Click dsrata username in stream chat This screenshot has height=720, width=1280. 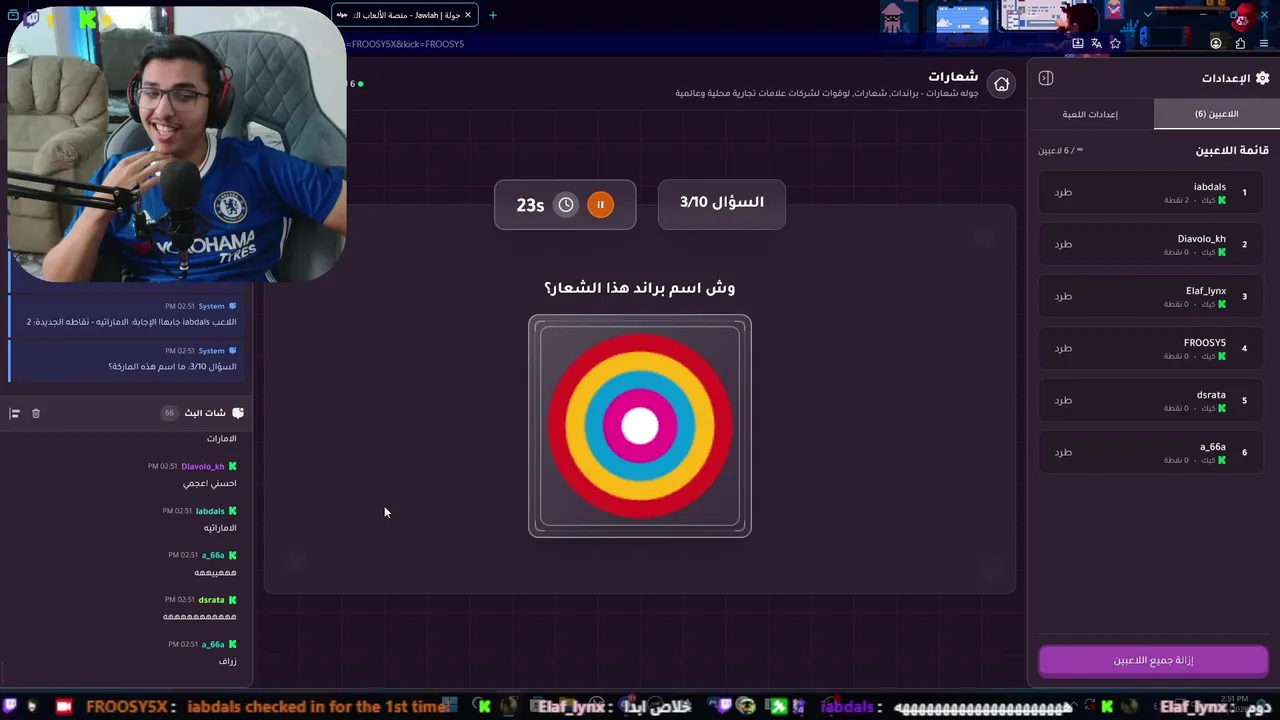tap(211, 600)
